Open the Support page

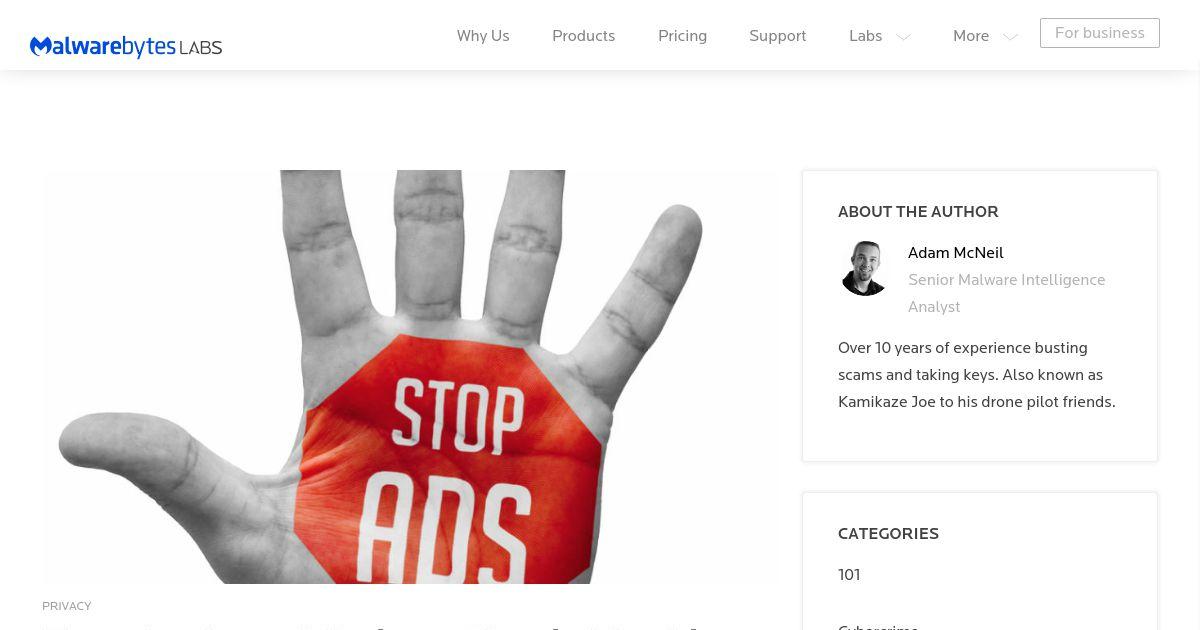coord(778,36)
